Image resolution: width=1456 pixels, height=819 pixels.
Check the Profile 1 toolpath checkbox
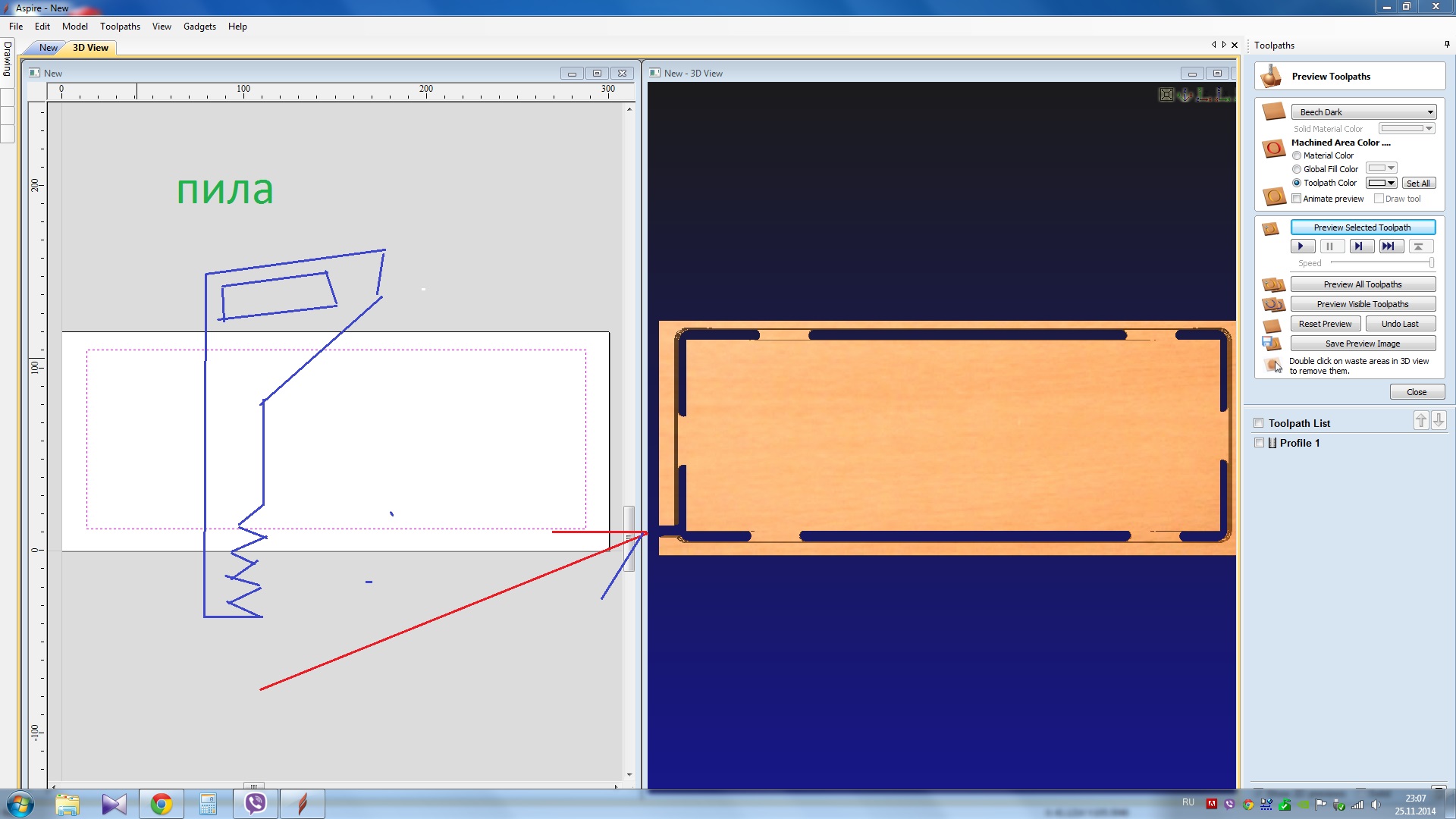(1260, 443)
